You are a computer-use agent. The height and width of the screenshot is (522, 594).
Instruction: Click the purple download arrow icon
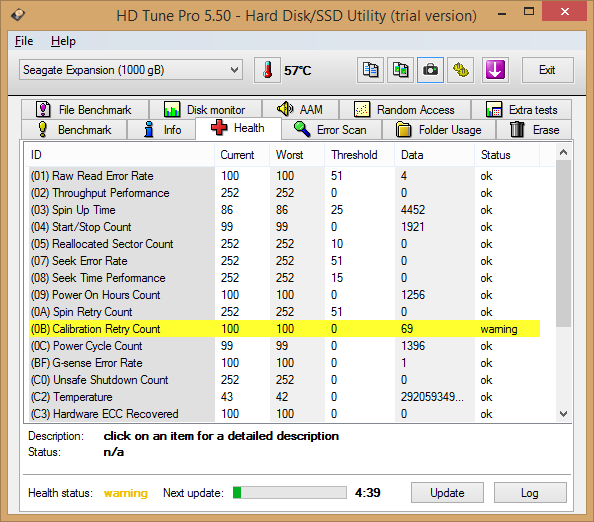tap(495, 70)
